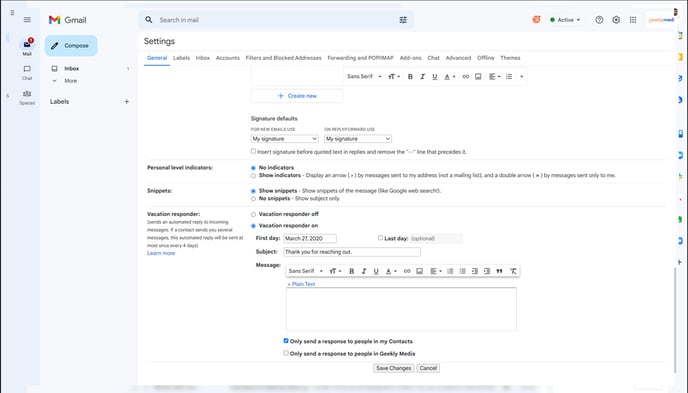Toggle Only send response in Geekly Media
The height and width of the screenshot is (393, 688).
pyautogui.click(x=286, y=353)
